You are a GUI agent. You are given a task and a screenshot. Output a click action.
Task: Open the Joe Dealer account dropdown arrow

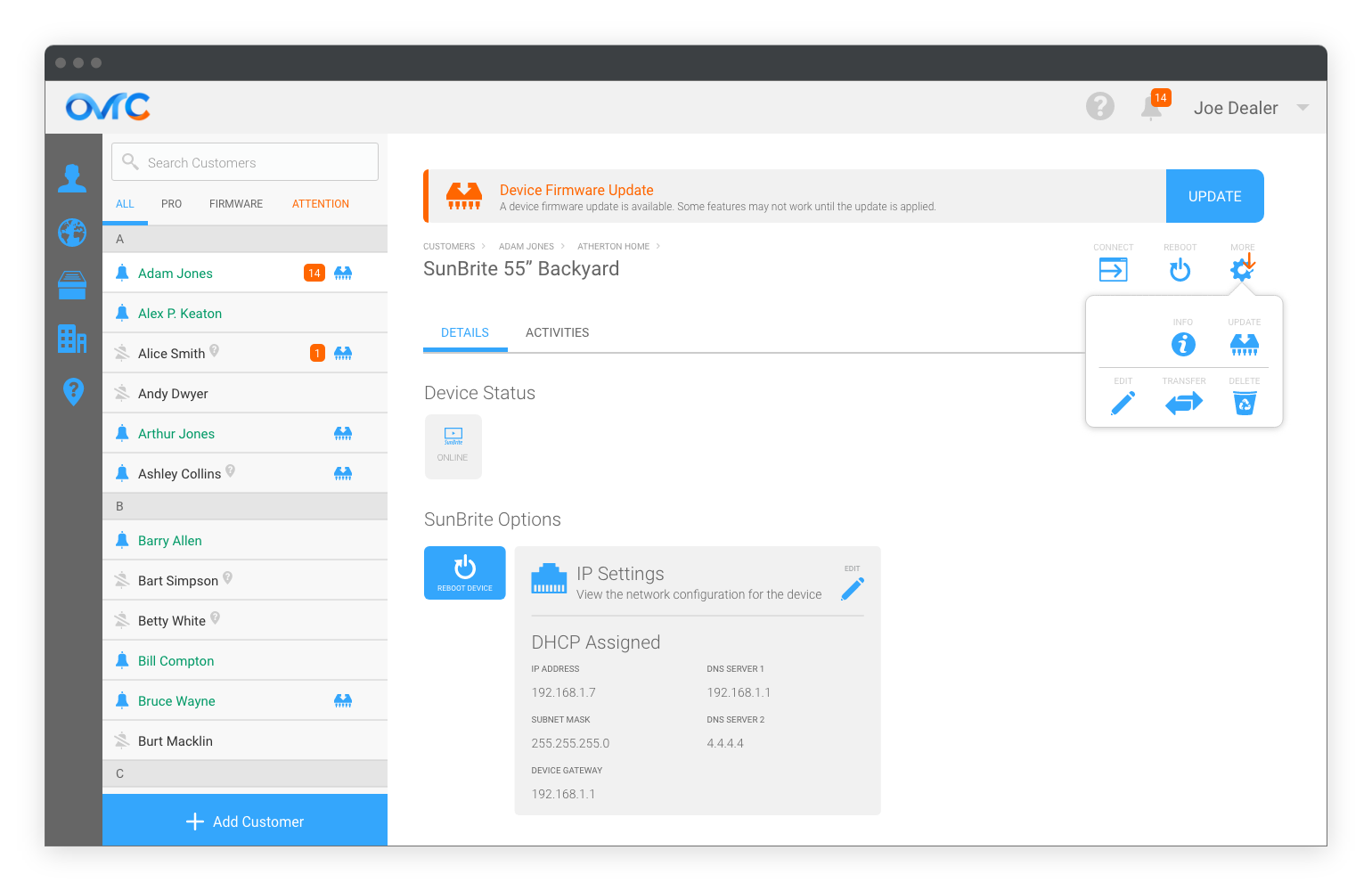[1303, 107]
